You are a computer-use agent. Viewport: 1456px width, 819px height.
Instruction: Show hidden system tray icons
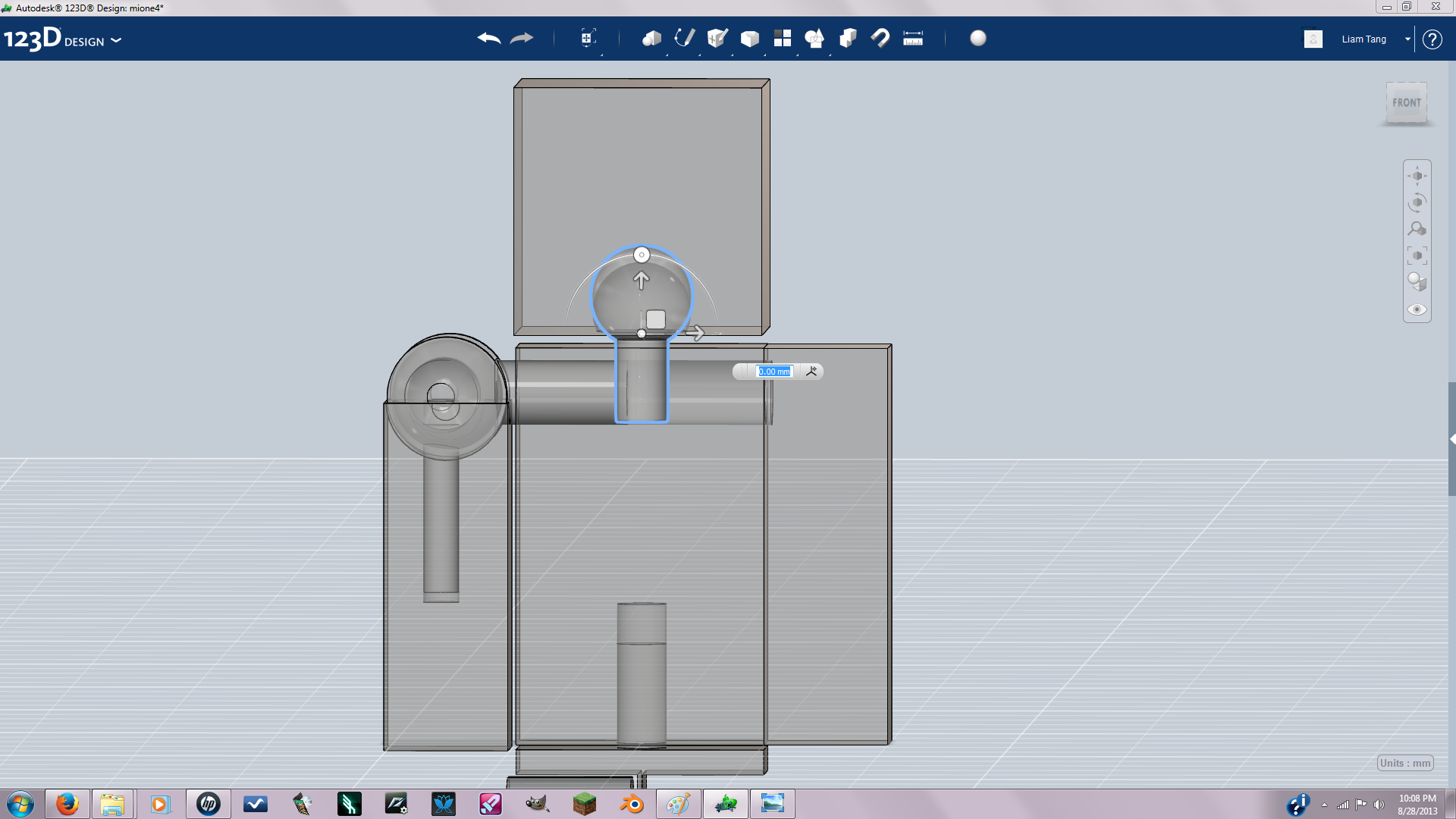tap(1324, 805)
